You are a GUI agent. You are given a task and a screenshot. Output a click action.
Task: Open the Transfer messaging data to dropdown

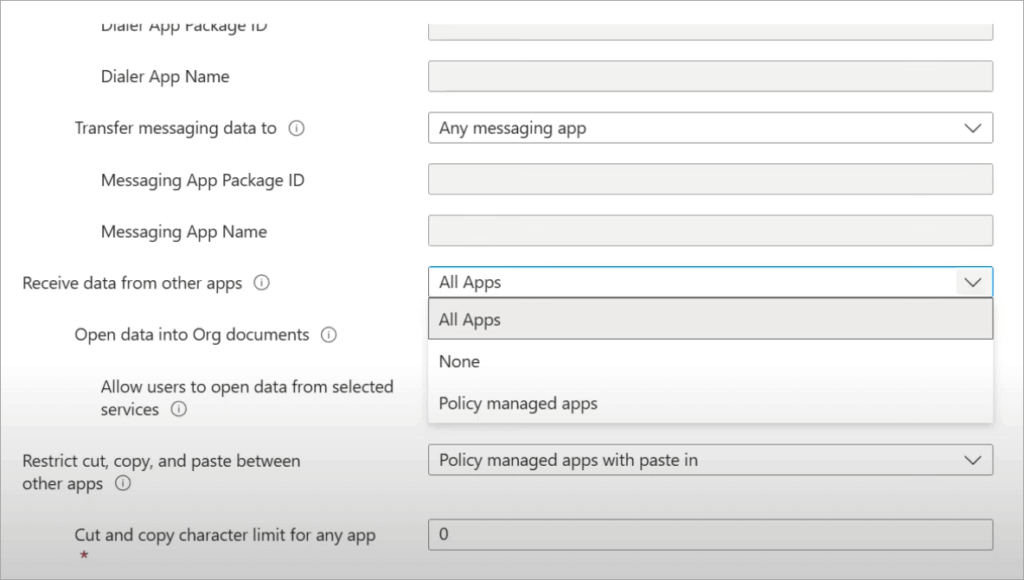[710, 128]
